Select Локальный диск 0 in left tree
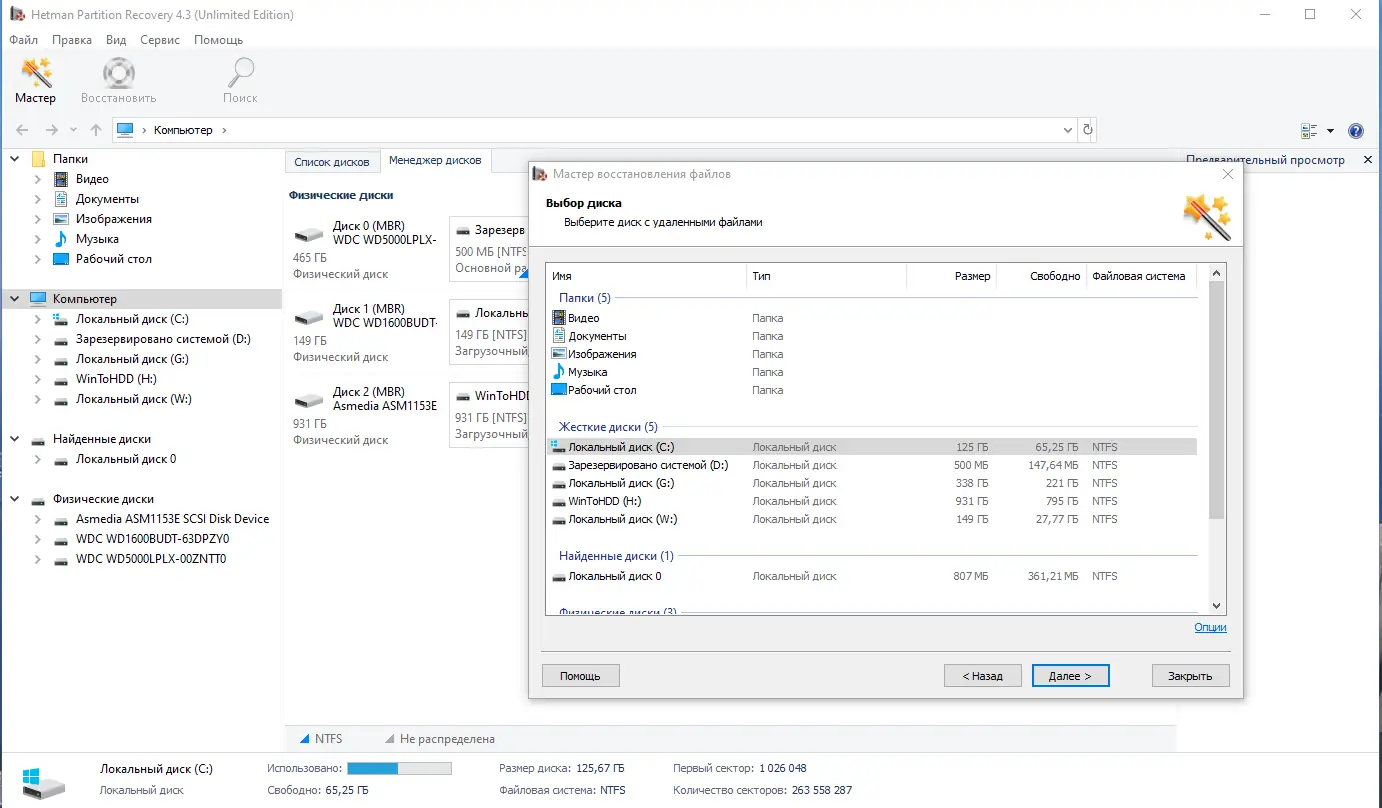Viewport: 1382px width, 808px height. pyautogui.click(x=126, y=459)
